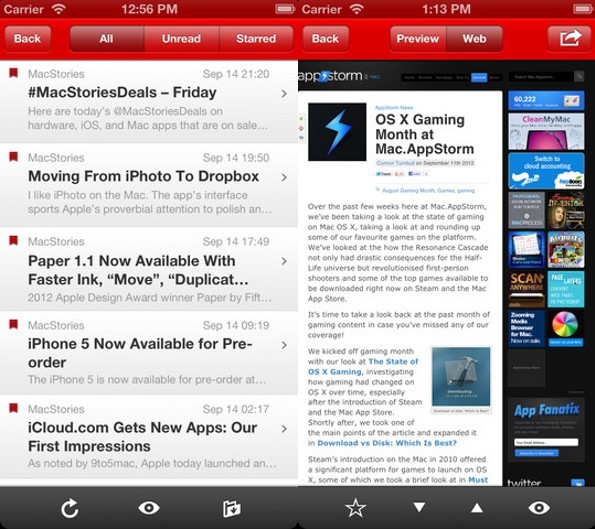The width and height of the screenshot is (595, 529).
Task: Switch to the Unread tab
Action: click(x=181, y=38)
